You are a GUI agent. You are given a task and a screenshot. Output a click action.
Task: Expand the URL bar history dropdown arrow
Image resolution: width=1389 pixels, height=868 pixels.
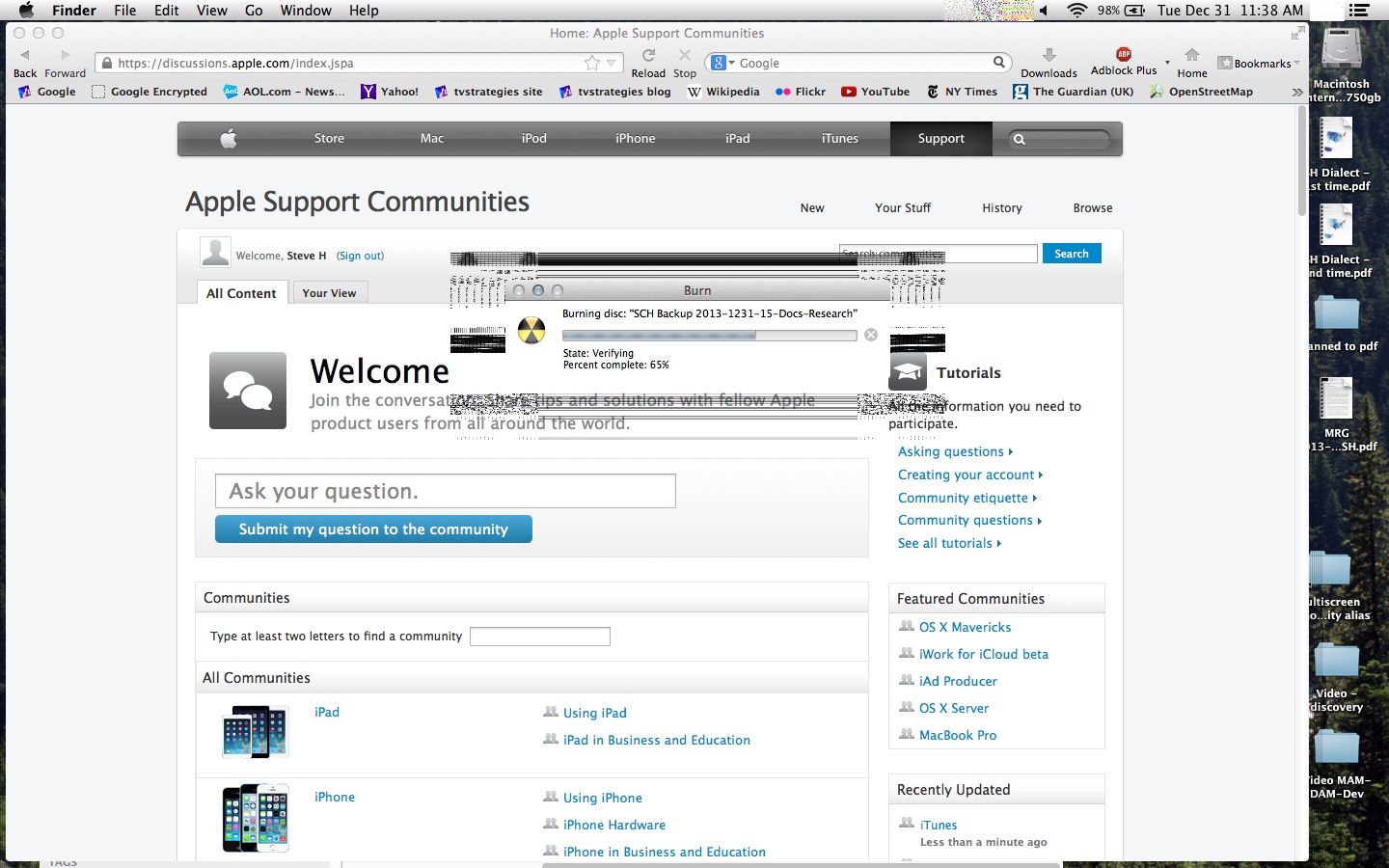click(611, 64)
